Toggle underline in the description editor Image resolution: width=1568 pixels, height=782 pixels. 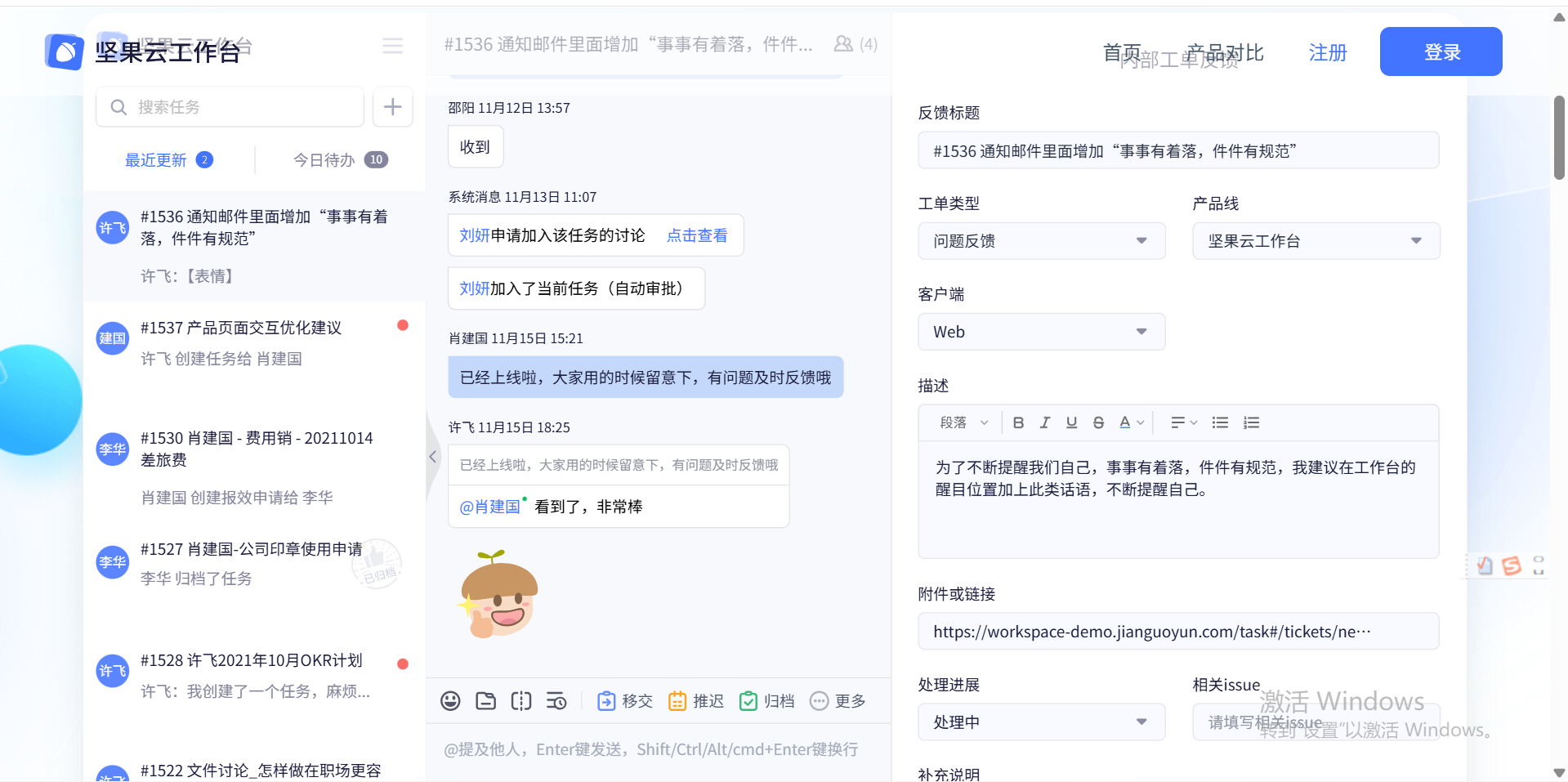[1072, 422]
